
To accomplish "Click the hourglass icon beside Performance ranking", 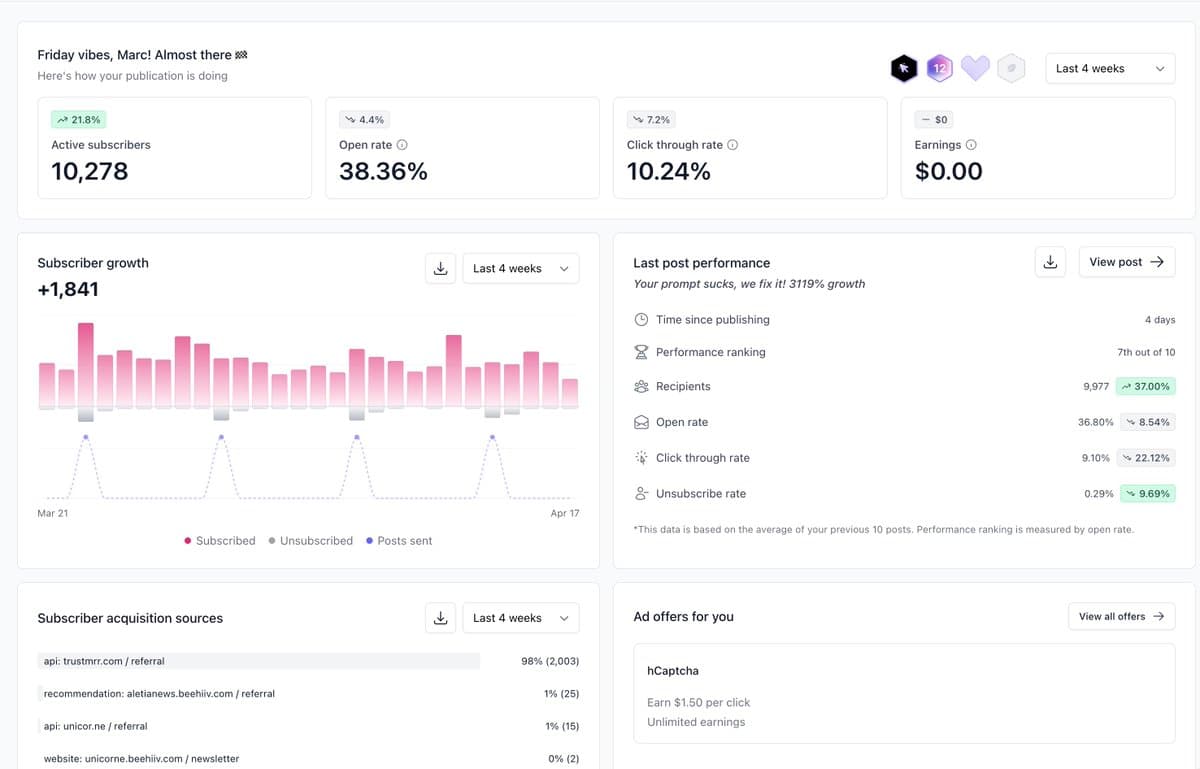I will [642, 352].
